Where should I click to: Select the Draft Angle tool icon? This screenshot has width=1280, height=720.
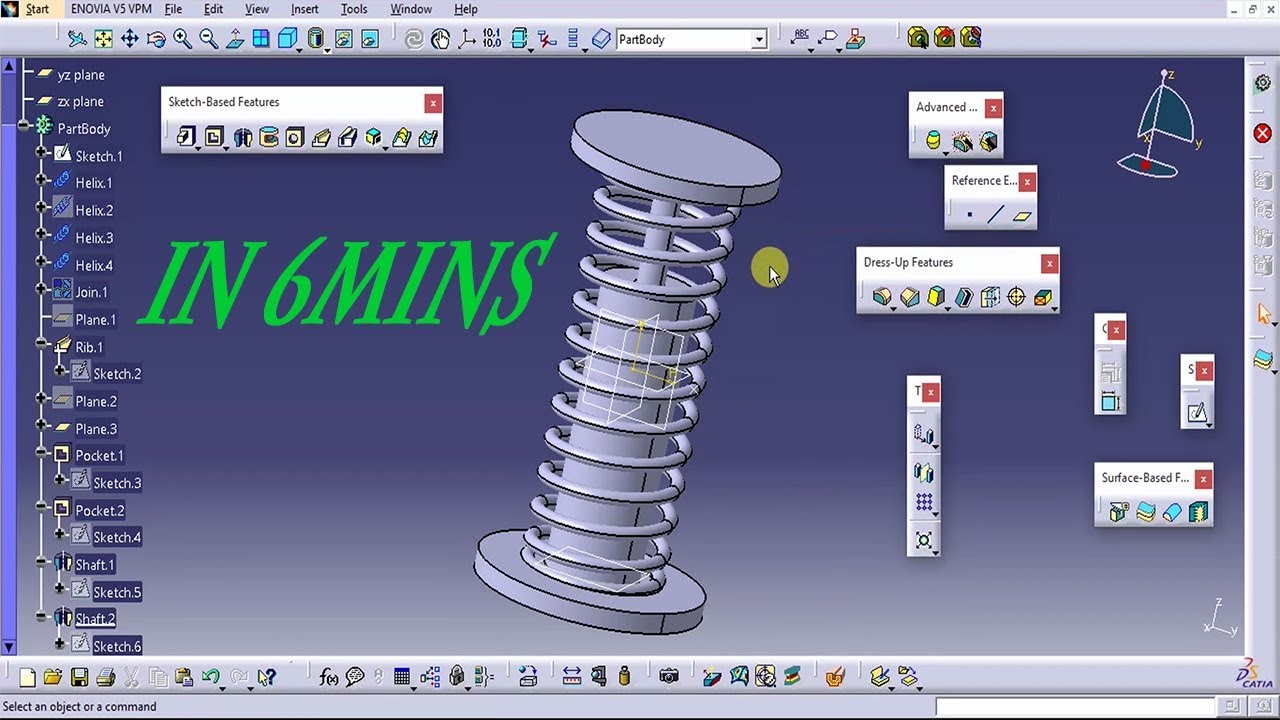click(936, 297)
